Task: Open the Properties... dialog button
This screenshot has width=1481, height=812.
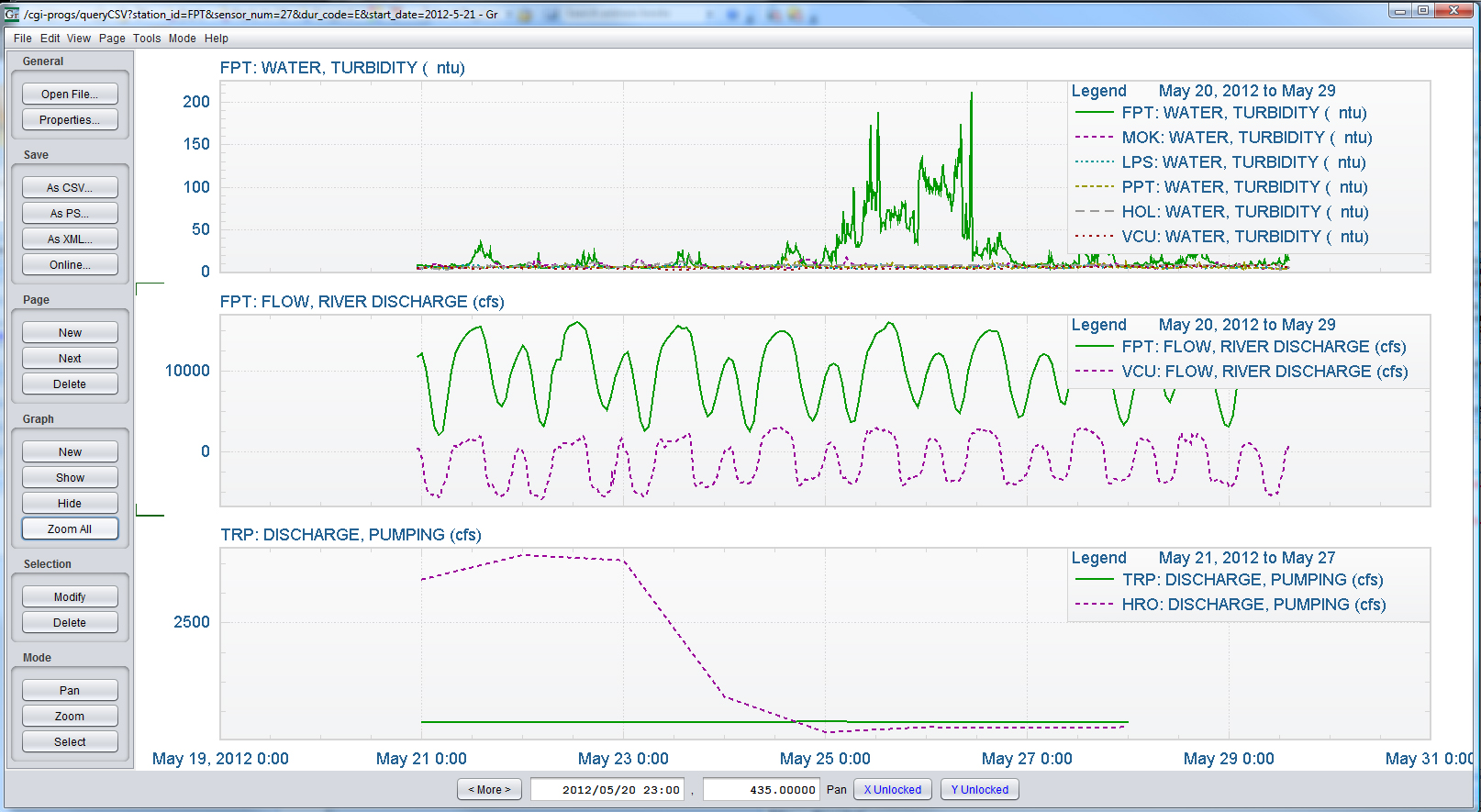Action: [x=70, y=120]
